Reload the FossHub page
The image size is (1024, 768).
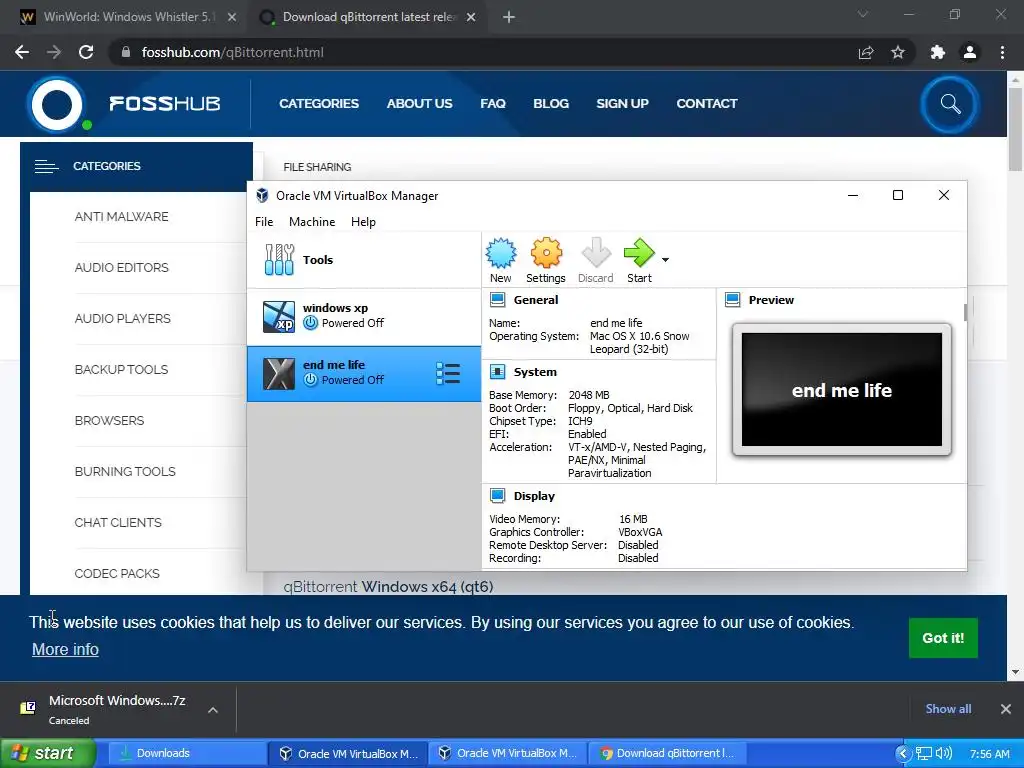[86, 52]
